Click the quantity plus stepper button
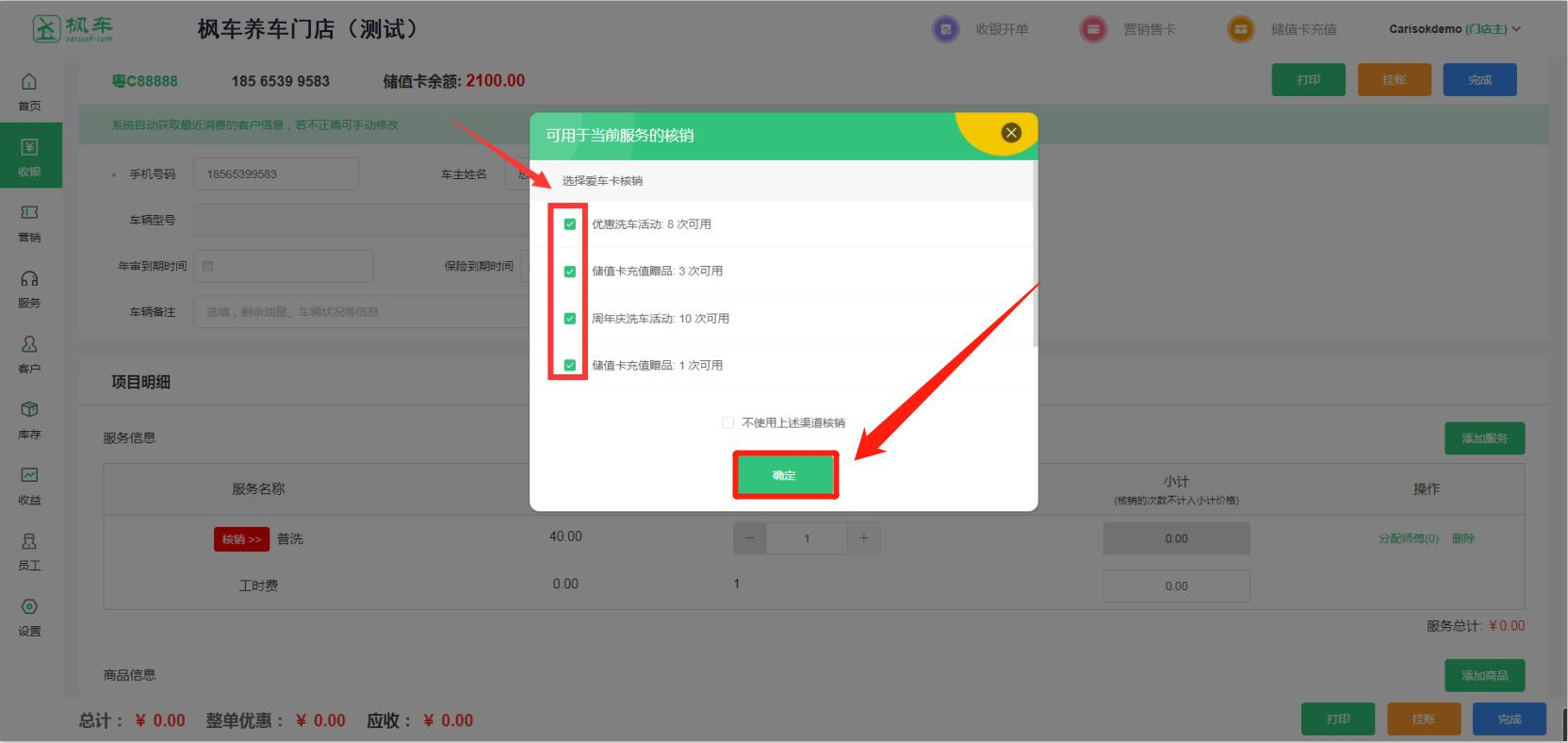This screenshot has height=743, width=1568. (x=863, y=538)
